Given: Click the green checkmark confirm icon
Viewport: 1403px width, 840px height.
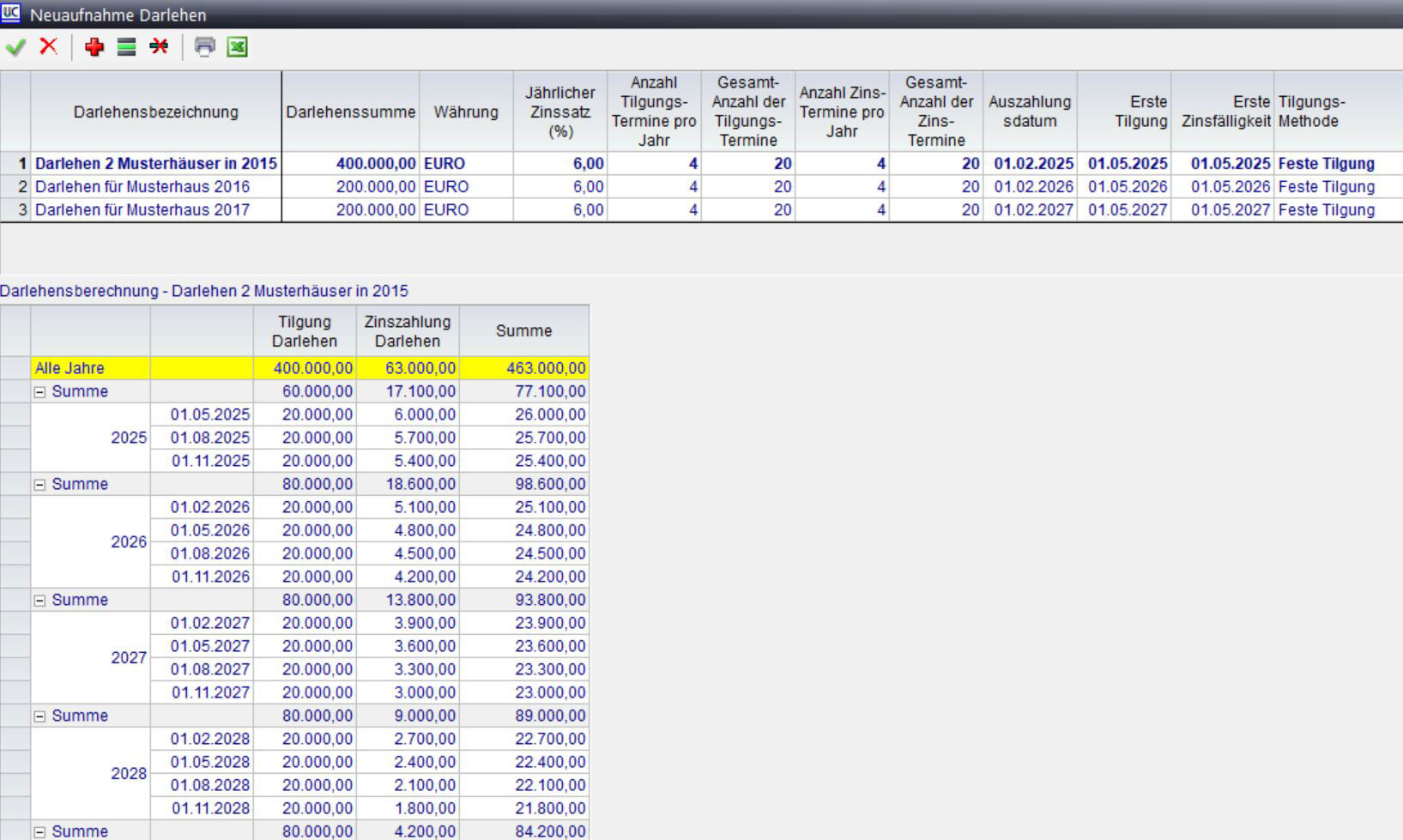Looking at the screenshot, I should point(15,47).
